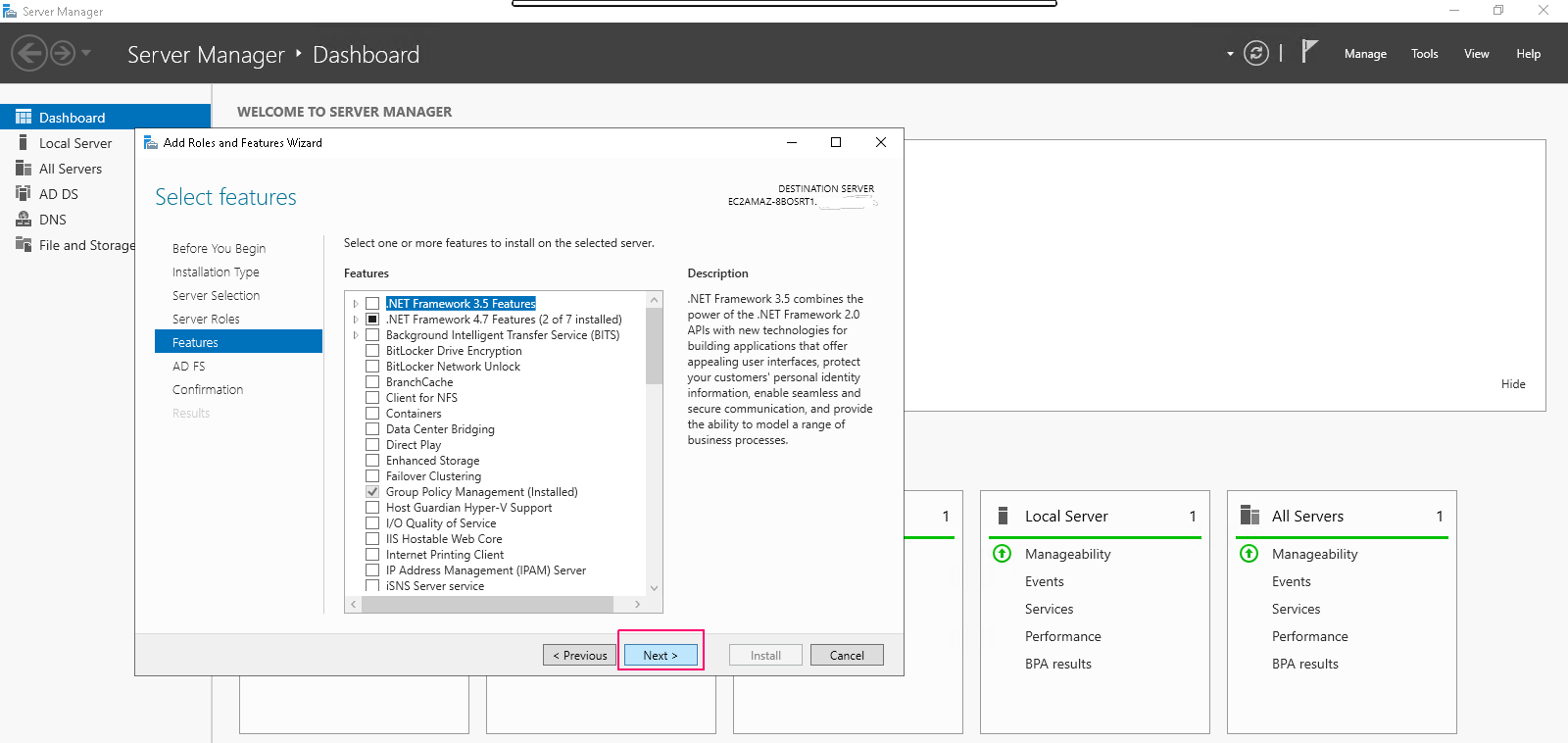Go to Server Roles wizard step
This screenshot has width=1568, height=743.
point(206,319)
